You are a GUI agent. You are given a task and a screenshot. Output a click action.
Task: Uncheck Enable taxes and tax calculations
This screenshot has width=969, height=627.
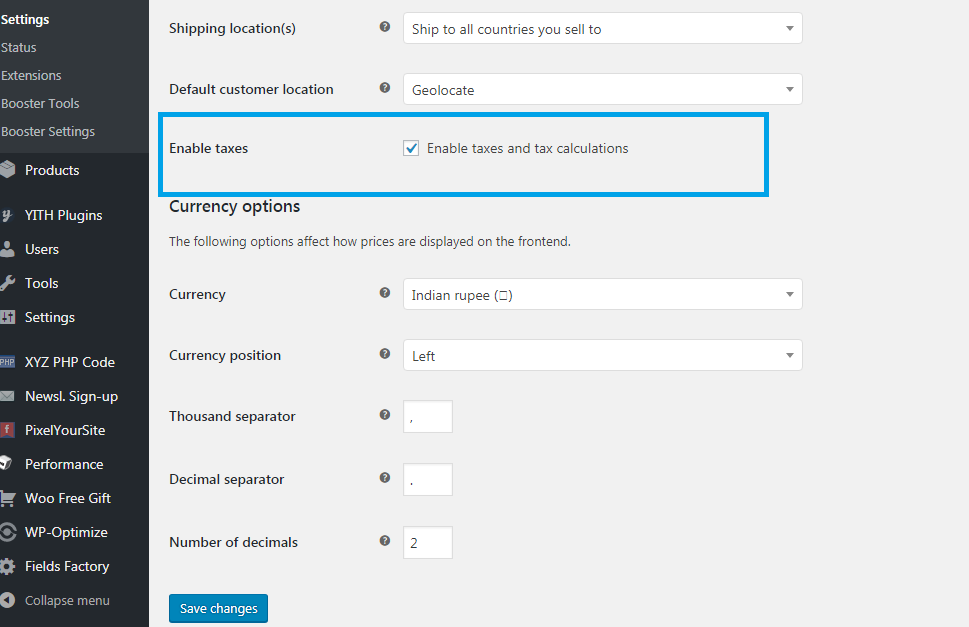[411, 148]
